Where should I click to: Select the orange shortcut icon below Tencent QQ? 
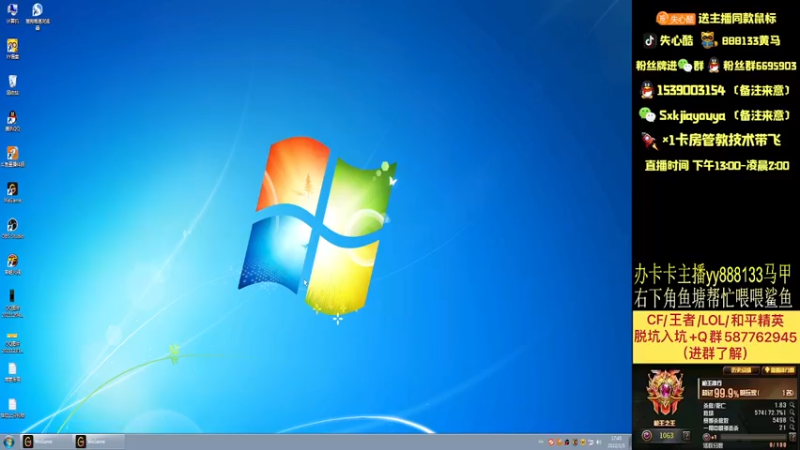click(x=12, y=157)
